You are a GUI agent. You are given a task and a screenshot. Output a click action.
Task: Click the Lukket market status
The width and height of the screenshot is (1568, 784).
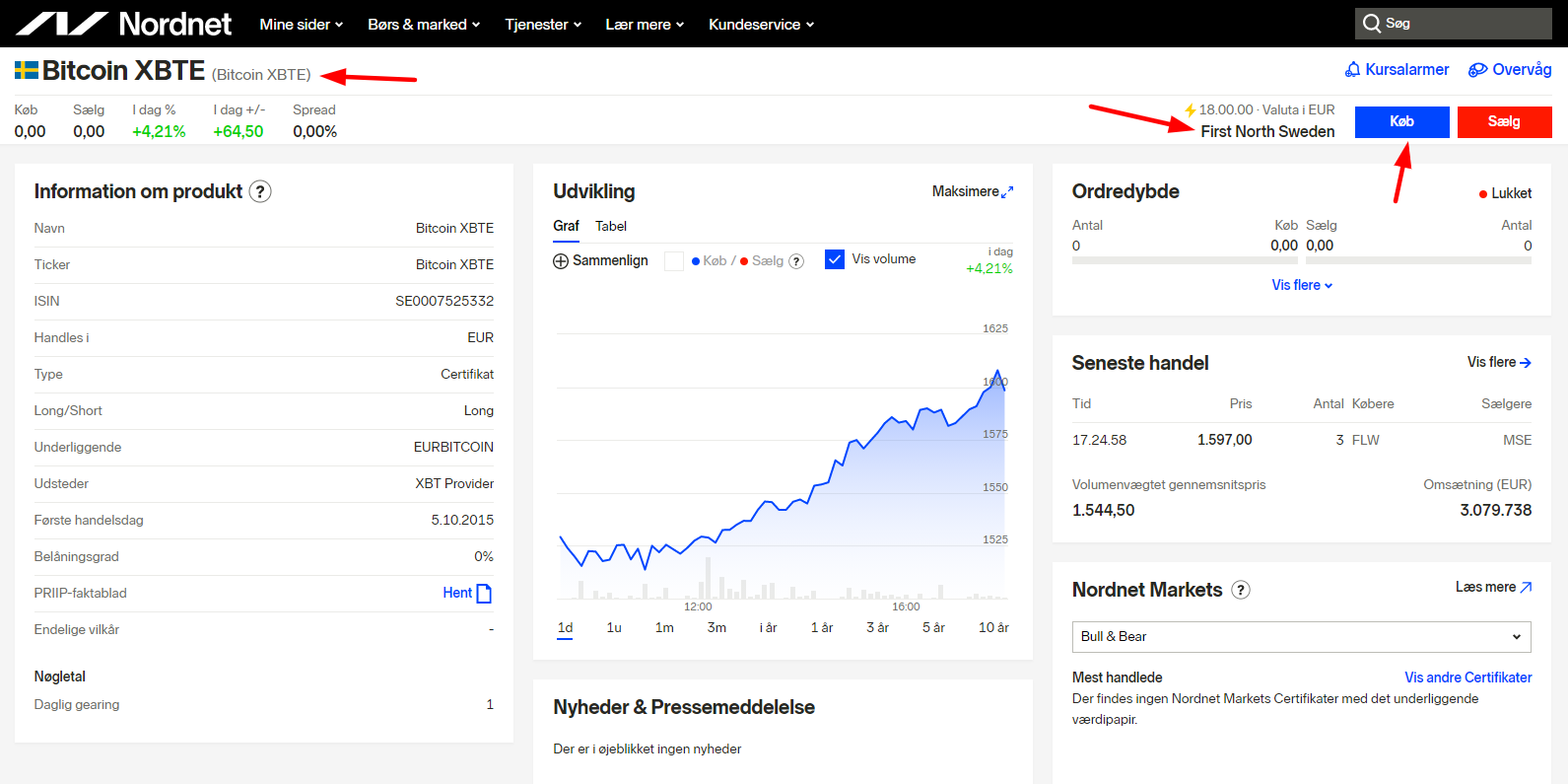1505,193
